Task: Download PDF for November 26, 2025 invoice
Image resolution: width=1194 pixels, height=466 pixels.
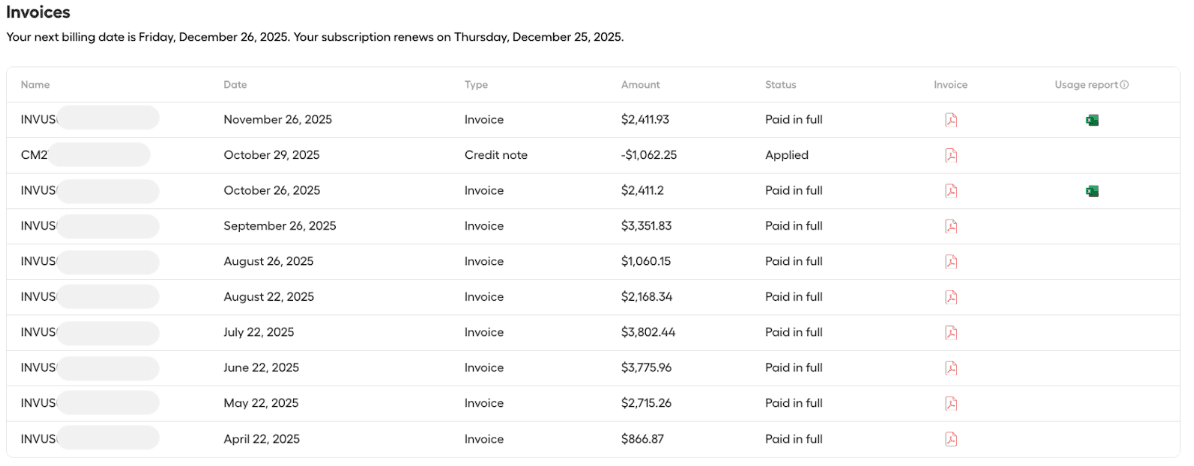Action: (951, 120)
